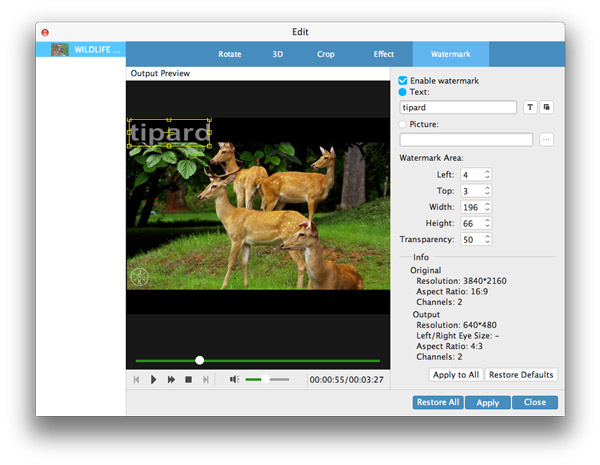Open the Effect tab
Screen dimensions: 600x465
384,54
